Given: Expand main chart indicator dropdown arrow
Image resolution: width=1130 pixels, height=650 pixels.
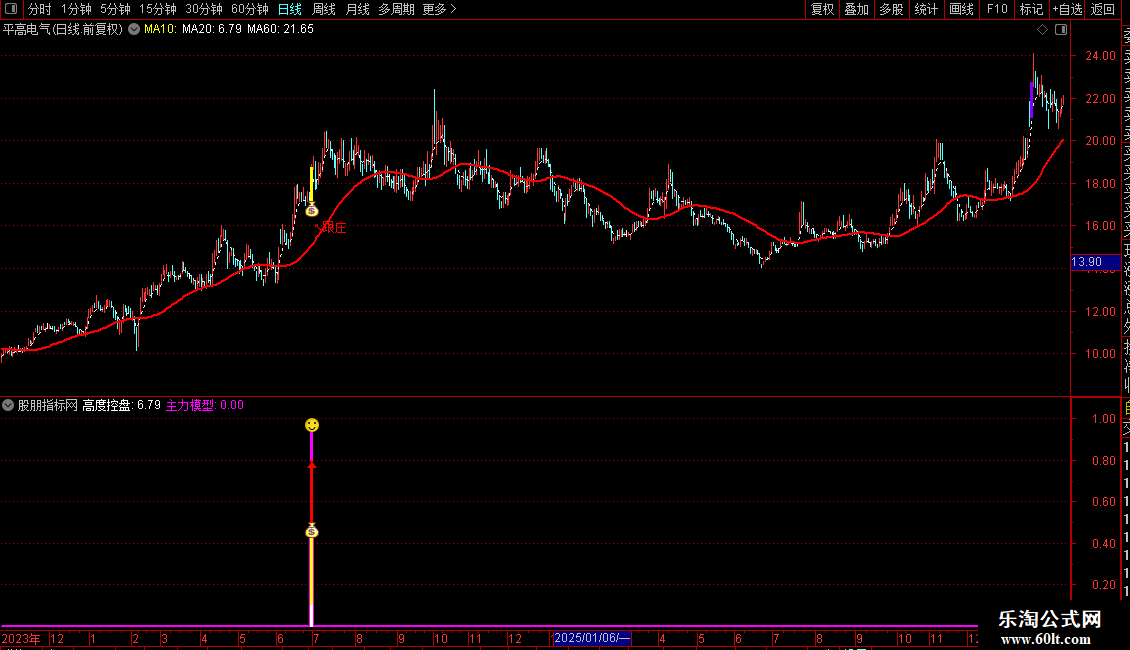Looking at the screenshot, I should pyautogui.click(x=134, y=29).
